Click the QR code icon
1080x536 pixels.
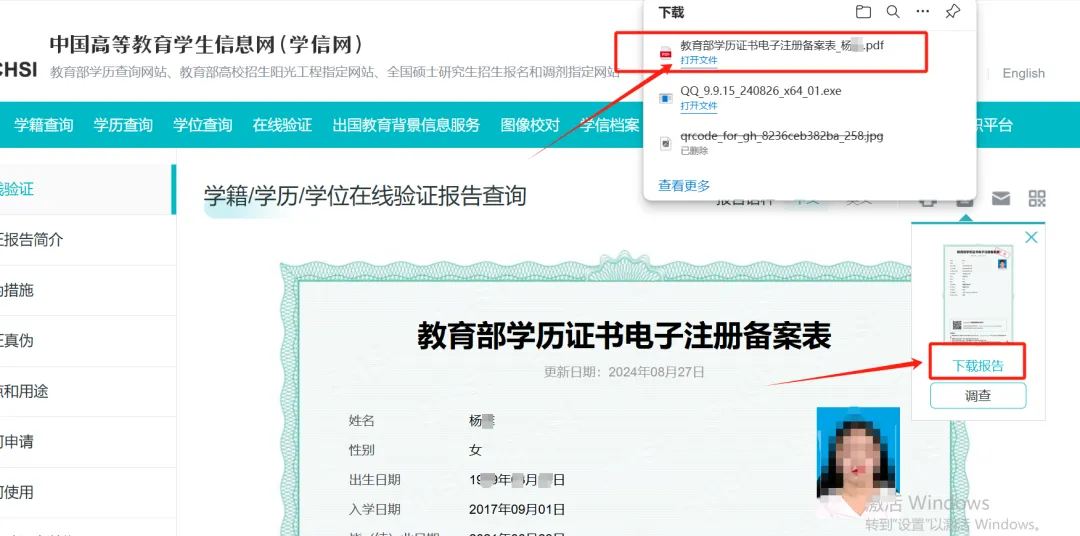coord(1037,198)
